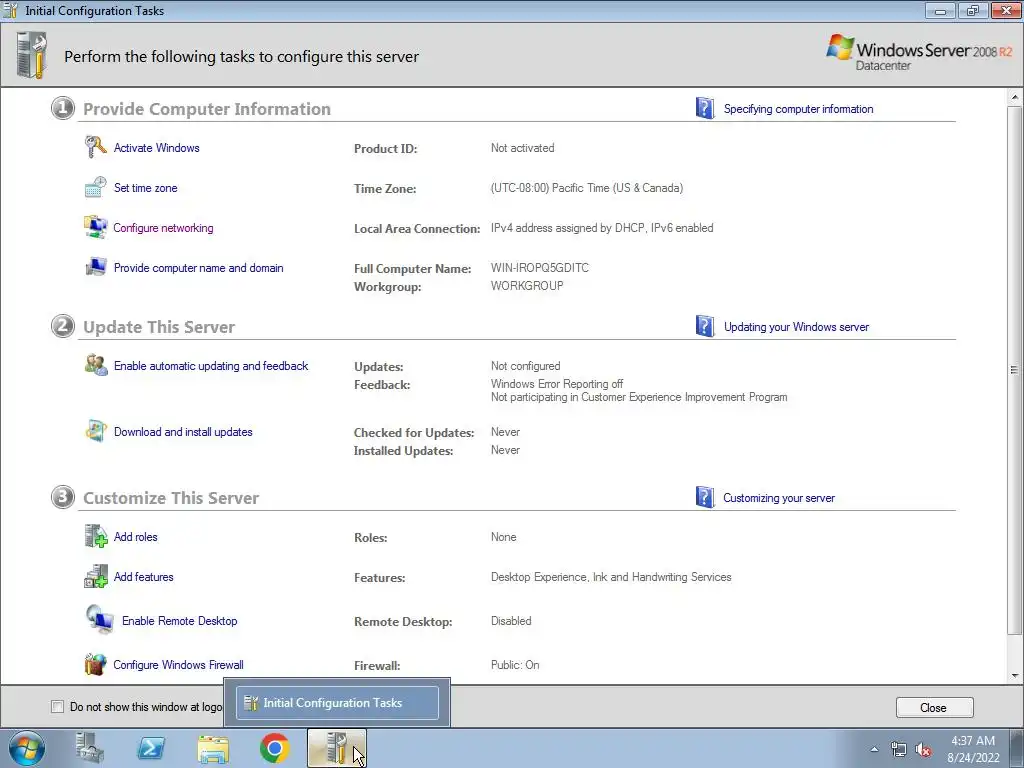Click 'Not activated' Product ID value
The height and width of the screenshot is (768, 1024).
522,148
